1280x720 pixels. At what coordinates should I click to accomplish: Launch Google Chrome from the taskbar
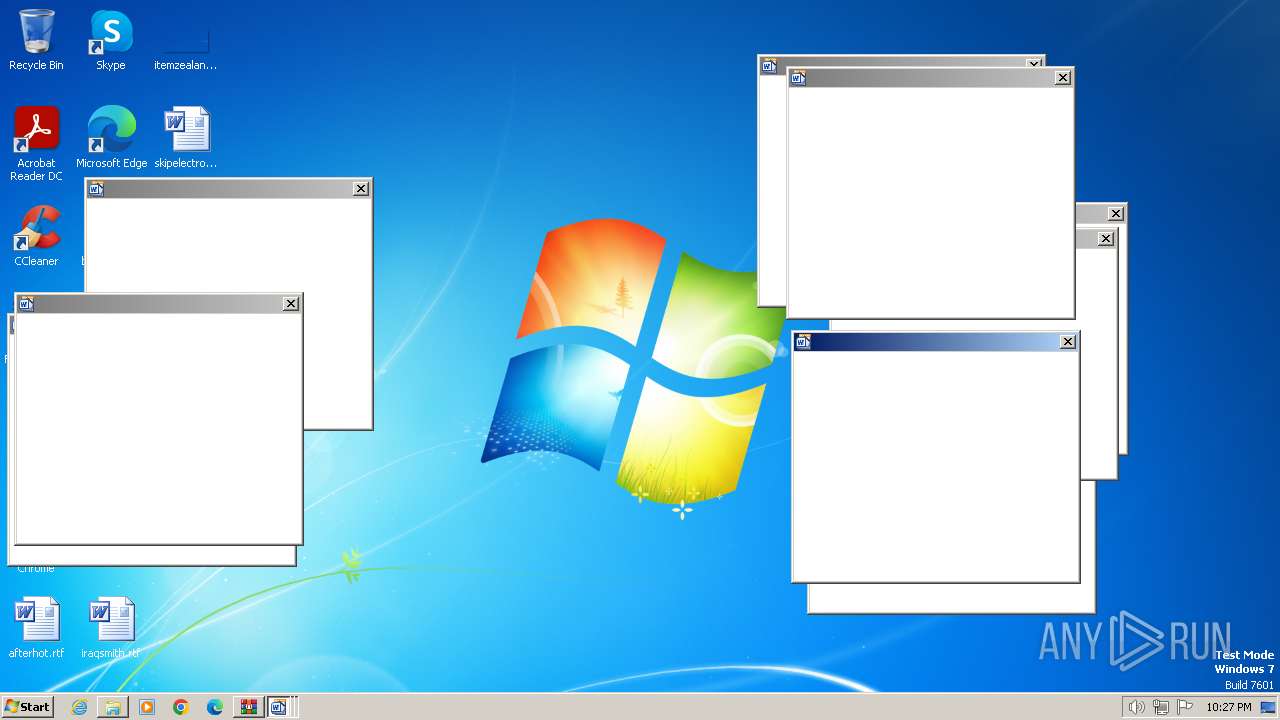(181, 707)
